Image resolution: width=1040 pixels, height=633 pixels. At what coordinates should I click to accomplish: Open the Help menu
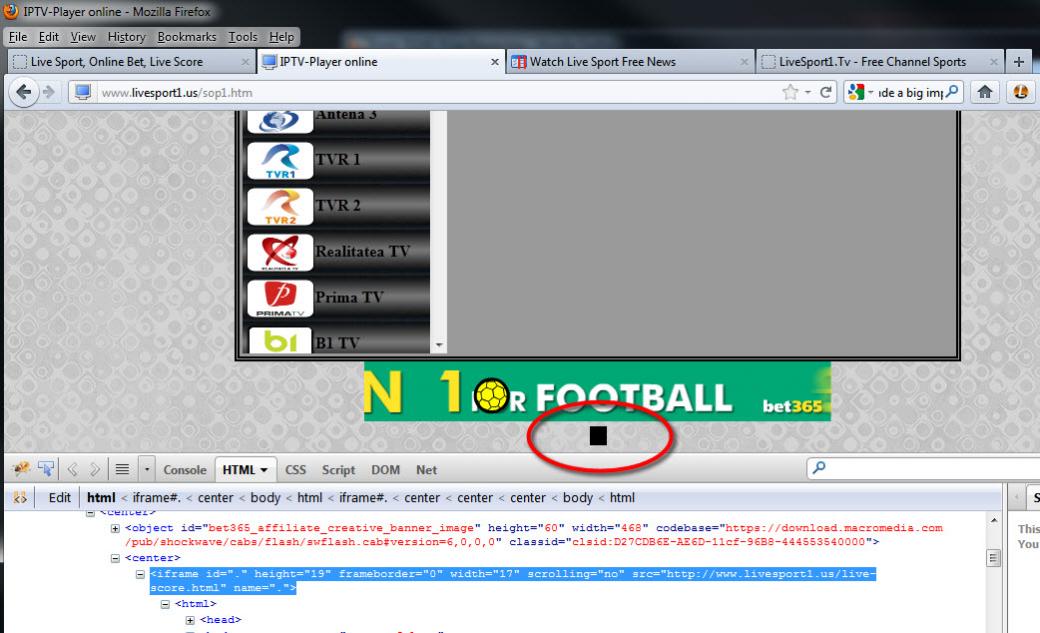coord(281,37)
